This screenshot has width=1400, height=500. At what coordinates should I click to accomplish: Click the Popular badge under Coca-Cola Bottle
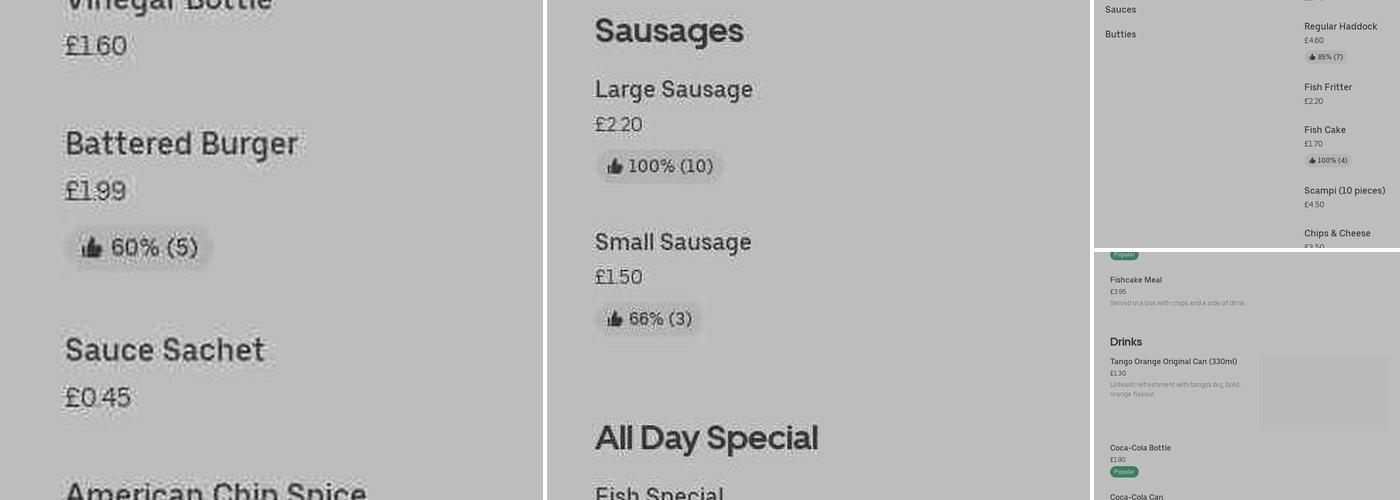click(1124, 471)
